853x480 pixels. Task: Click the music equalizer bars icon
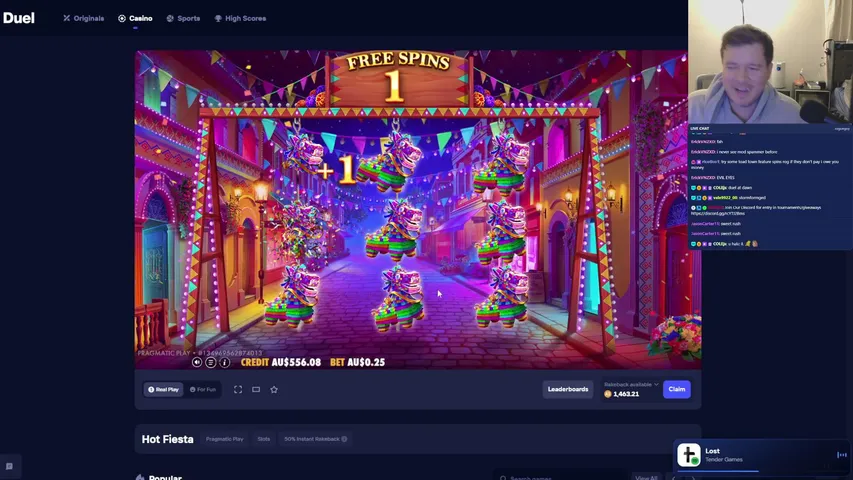(x=842, y=455)
